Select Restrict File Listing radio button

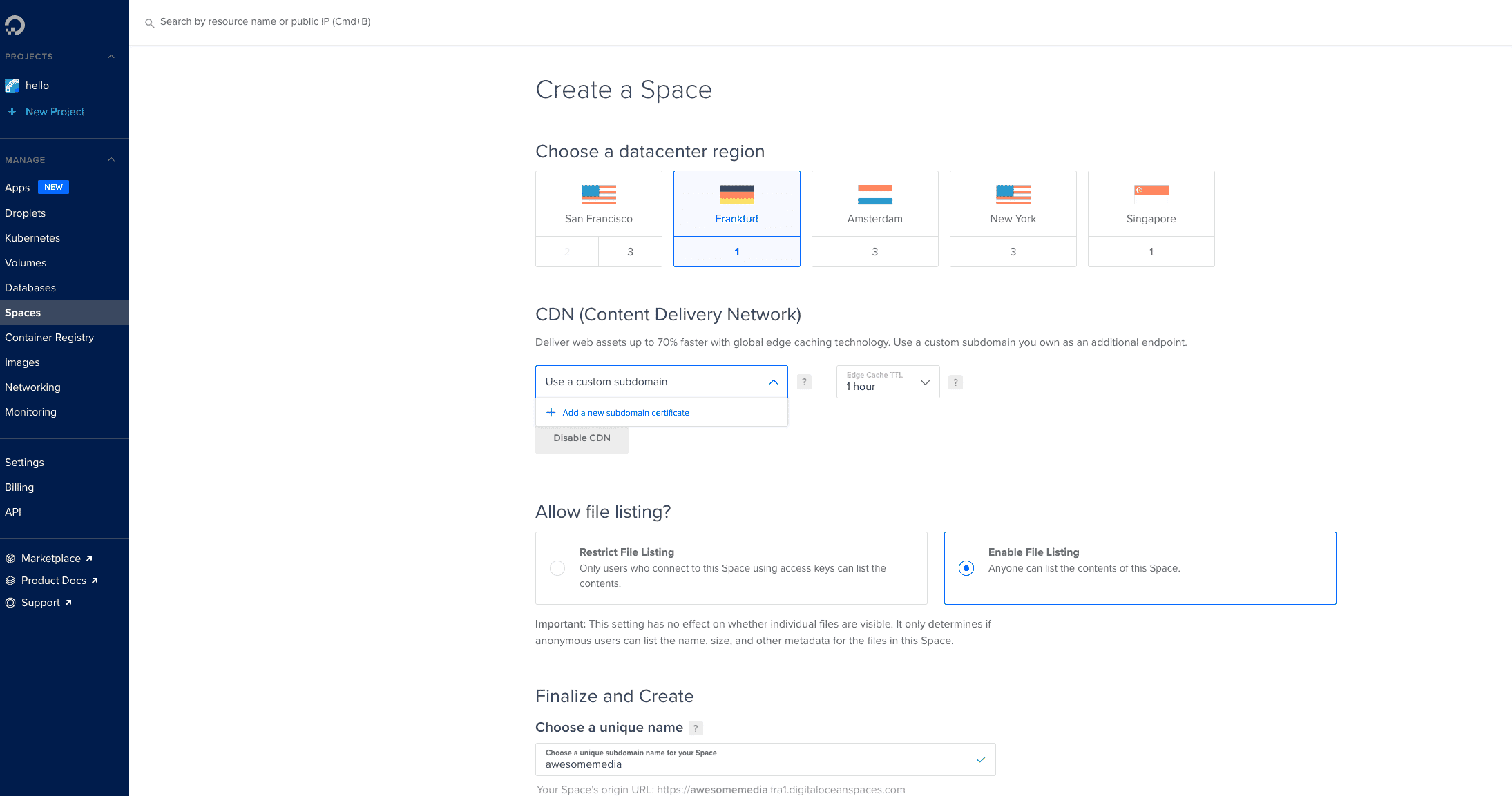coord(557,568)
